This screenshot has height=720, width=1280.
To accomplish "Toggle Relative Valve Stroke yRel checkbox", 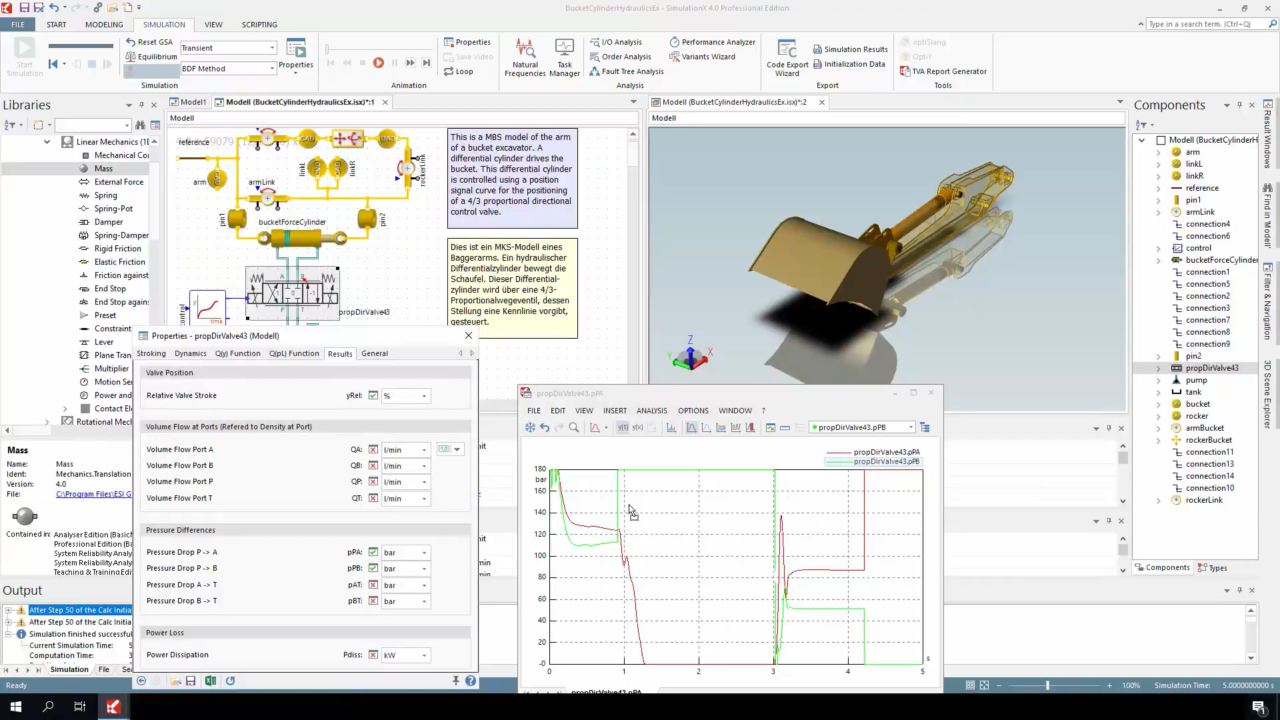I will click(373, 395).
